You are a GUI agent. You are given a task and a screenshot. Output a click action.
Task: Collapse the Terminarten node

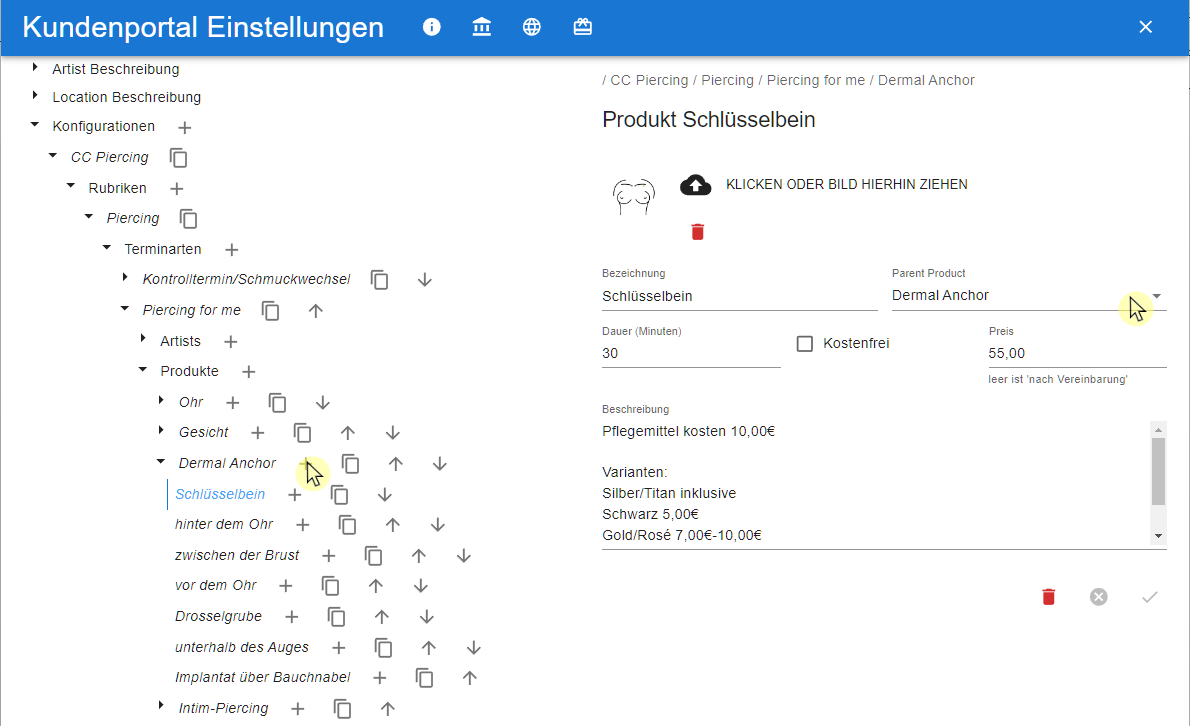click(106, 247)
